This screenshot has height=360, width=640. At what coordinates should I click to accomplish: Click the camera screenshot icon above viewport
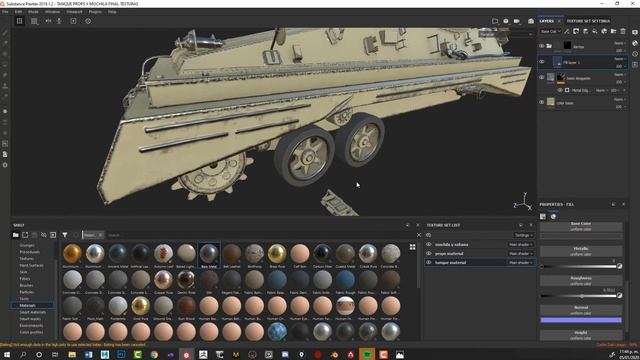[531, 21]
